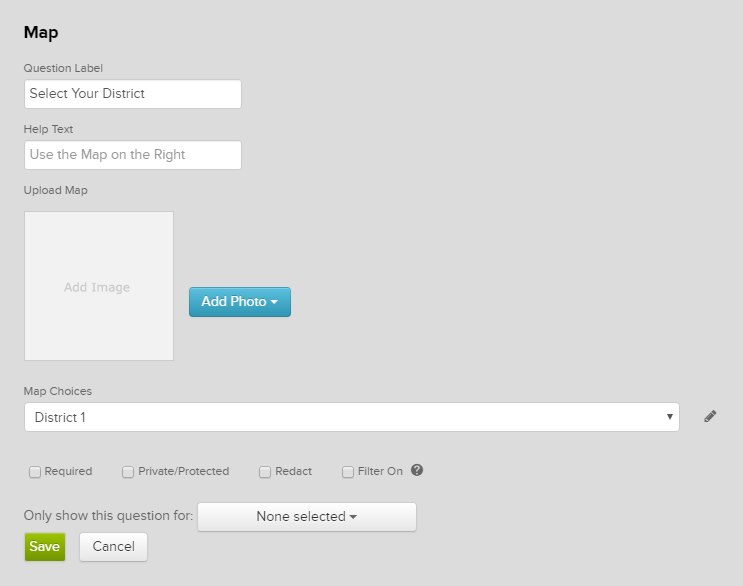Viewport: 743px width, 586px height.
Task: Enable the Required checkbox
Action: click(35, 472)
